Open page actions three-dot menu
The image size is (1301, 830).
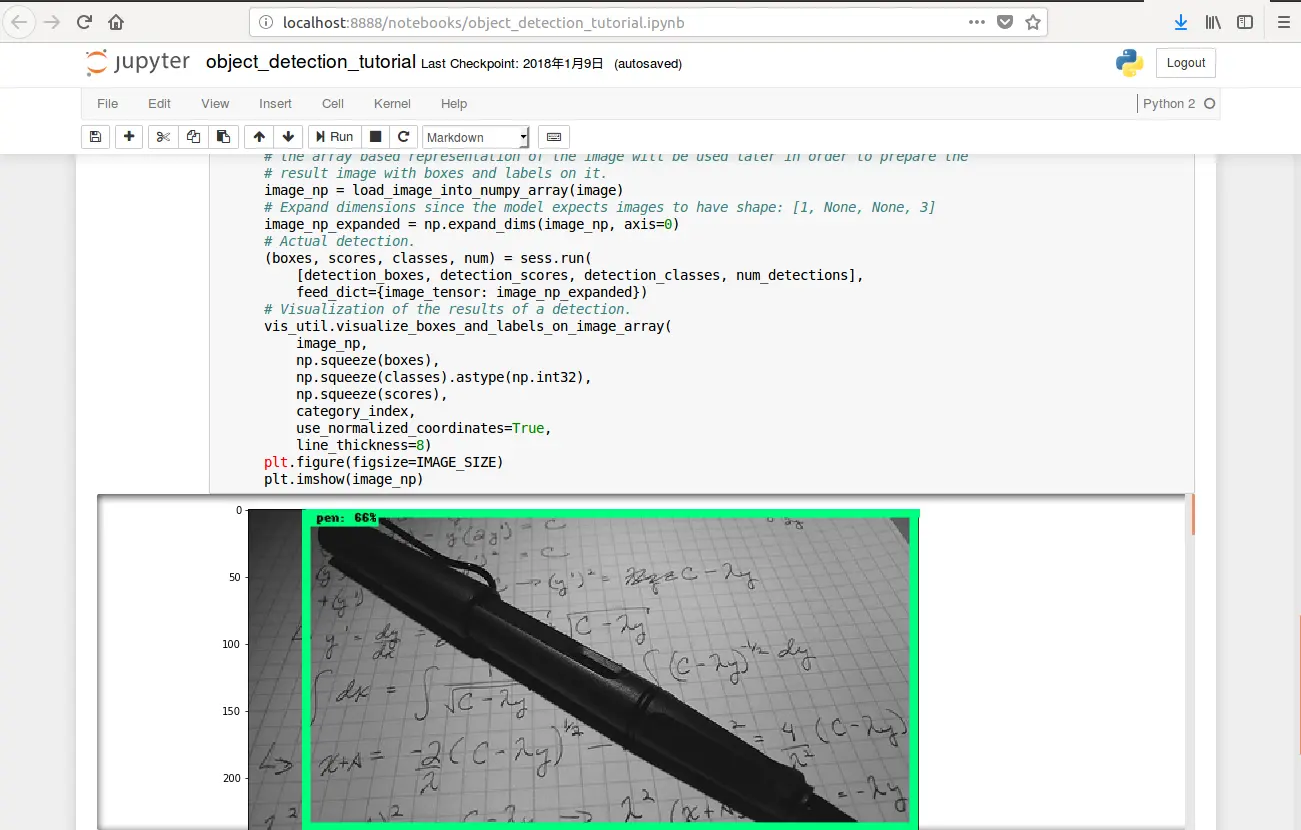tap(977, 22)
